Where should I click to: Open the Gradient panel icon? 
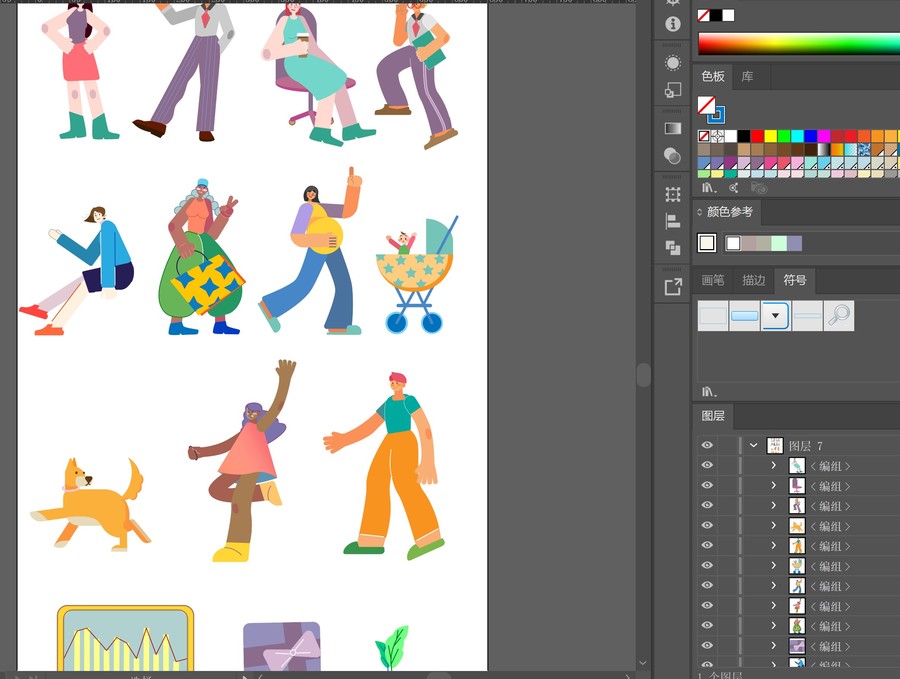(673, 128)
